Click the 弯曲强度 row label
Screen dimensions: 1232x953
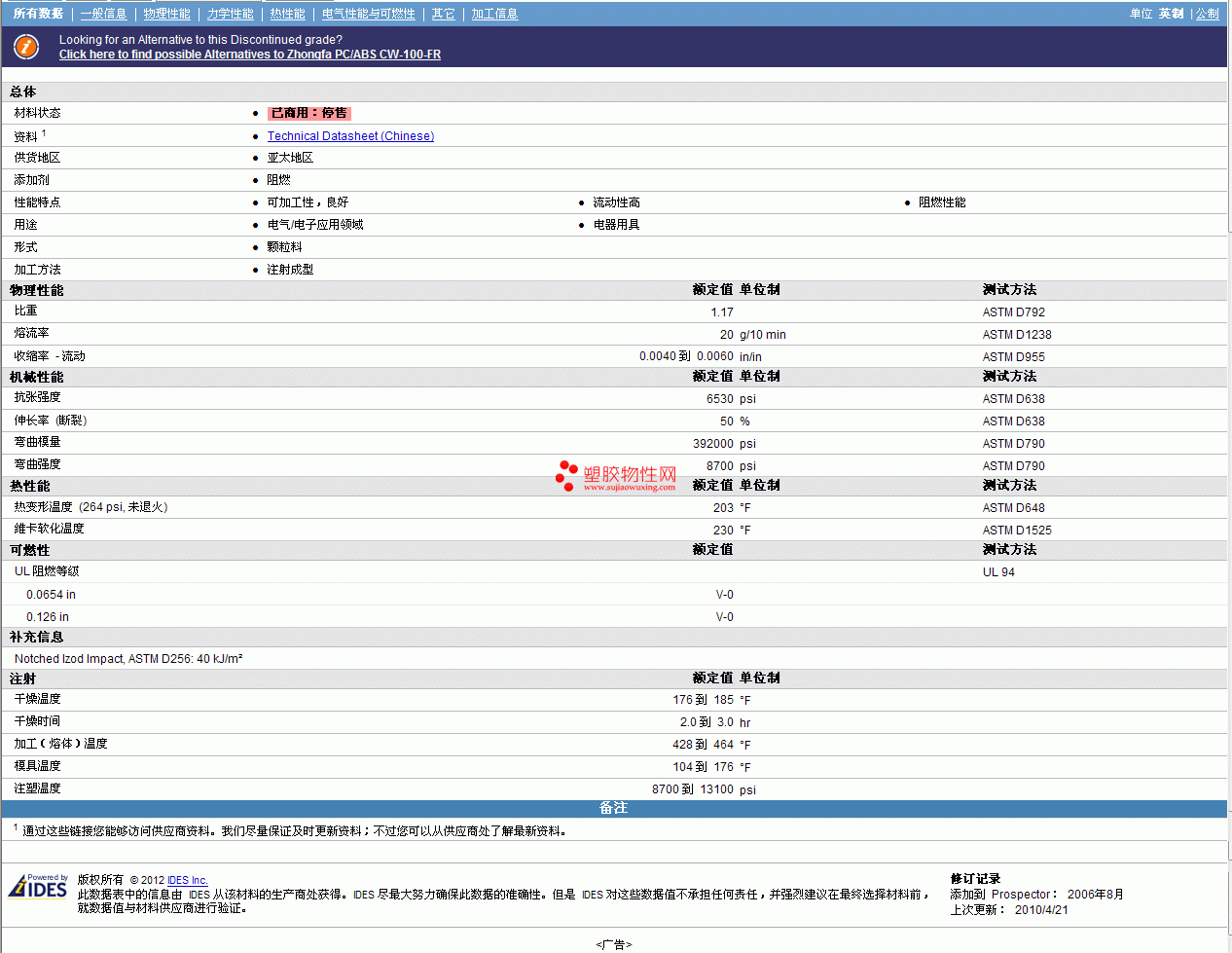(x=37, y=464)
